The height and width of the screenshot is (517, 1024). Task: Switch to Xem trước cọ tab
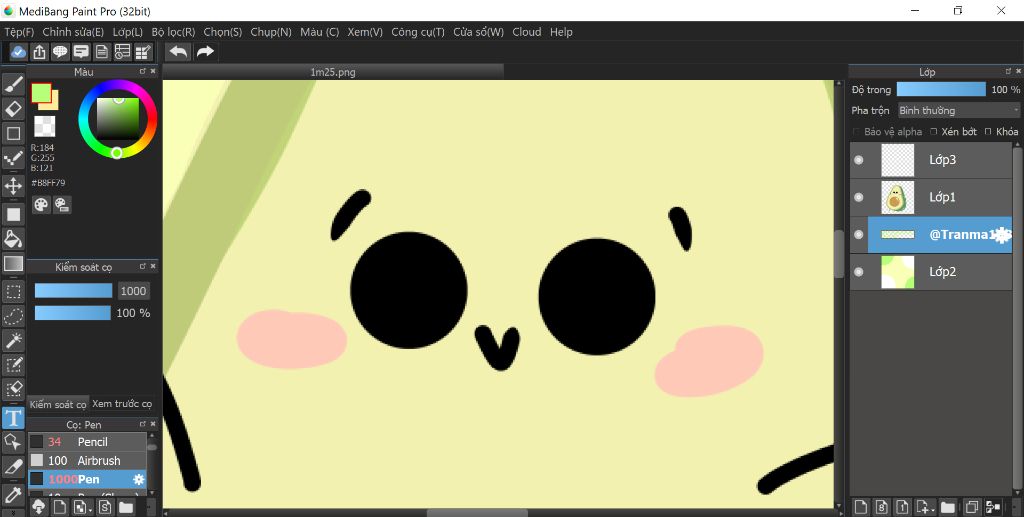122,404
